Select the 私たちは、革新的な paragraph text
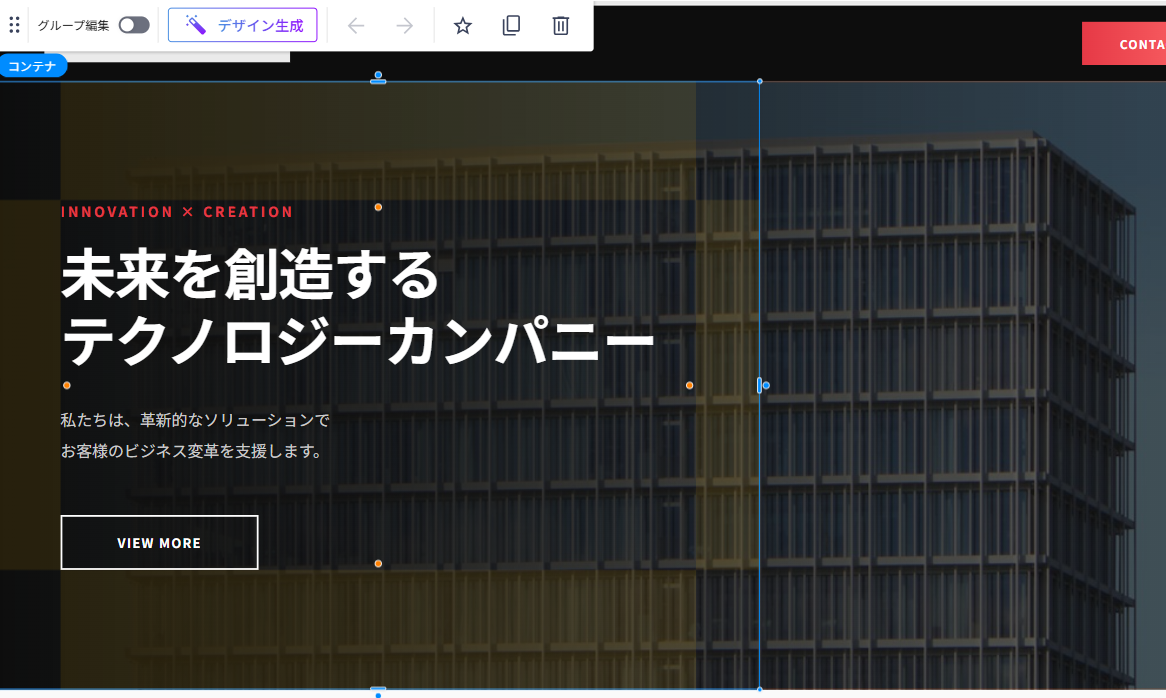 coord(194,420)
